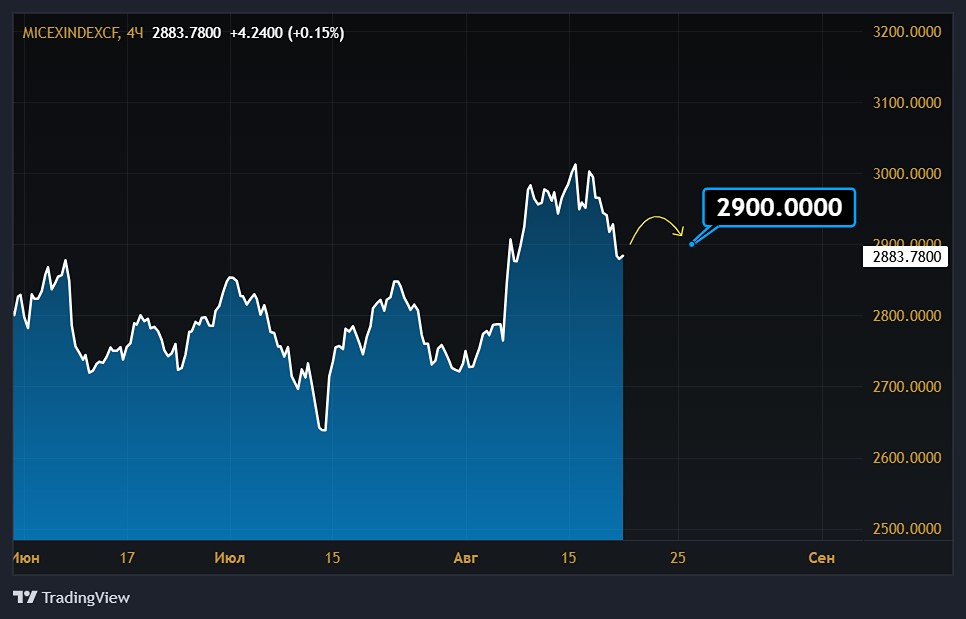This screenshot has height=619, width=966.
Task: Click the Июн label on the time axis
Action: pos(27,558)
